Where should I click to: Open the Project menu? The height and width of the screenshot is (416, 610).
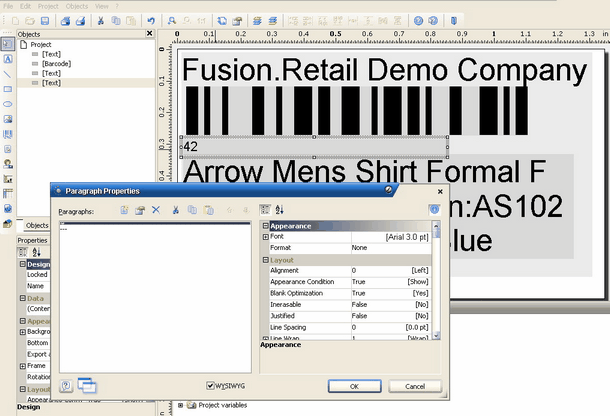(x=48, y=6)
